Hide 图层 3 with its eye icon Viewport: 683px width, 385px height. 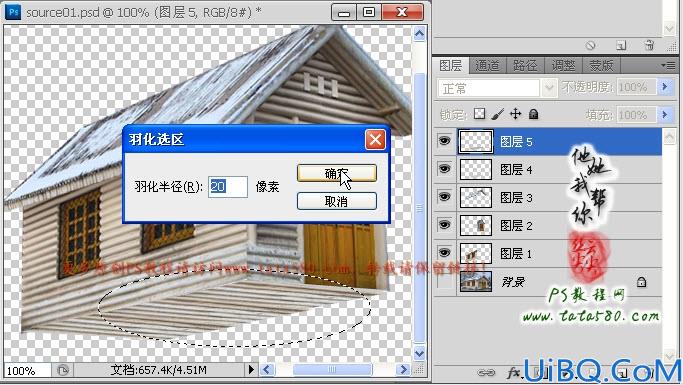444,197
